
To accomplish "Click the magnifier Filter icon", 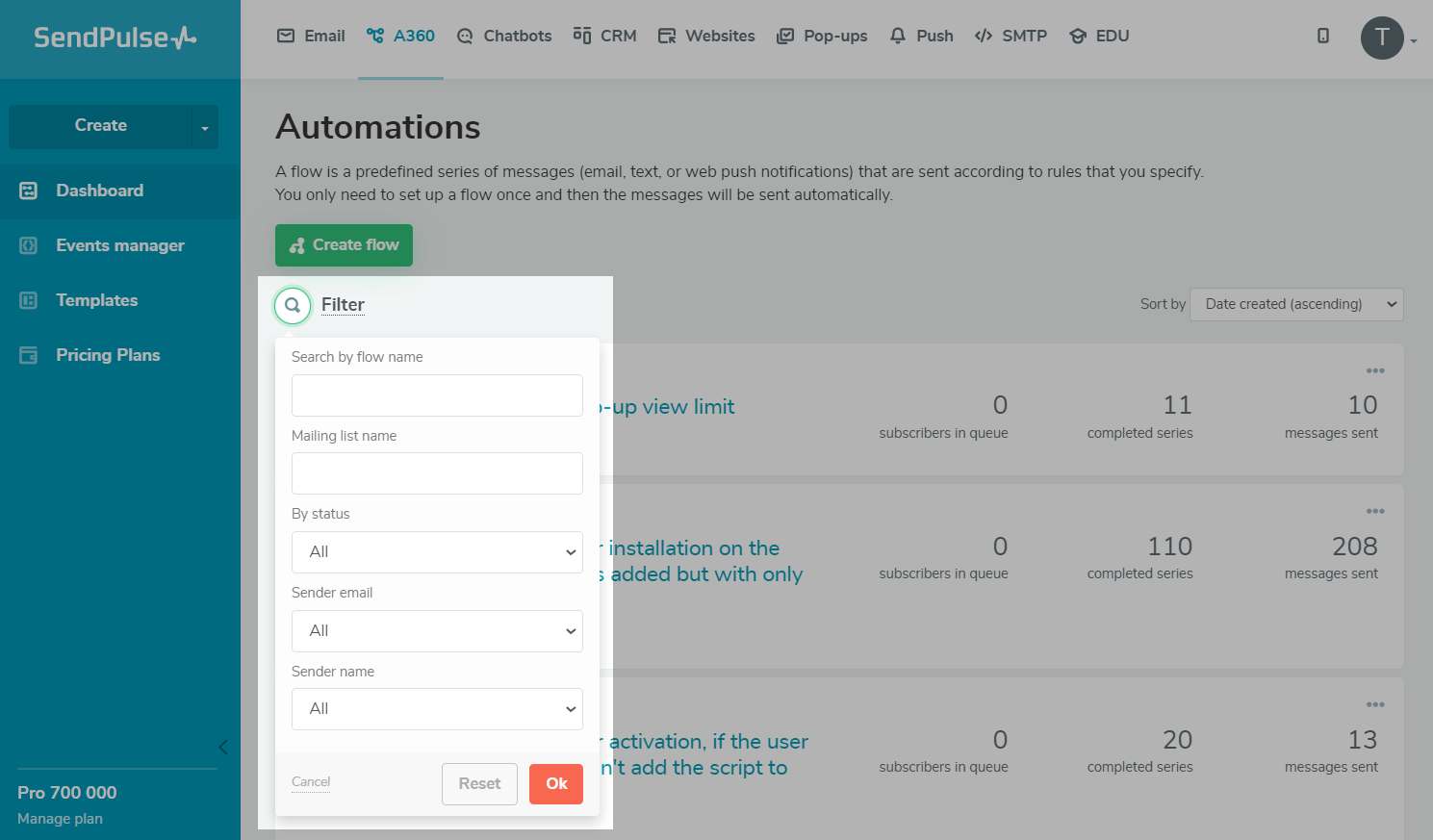I will (x=293, y=305).
